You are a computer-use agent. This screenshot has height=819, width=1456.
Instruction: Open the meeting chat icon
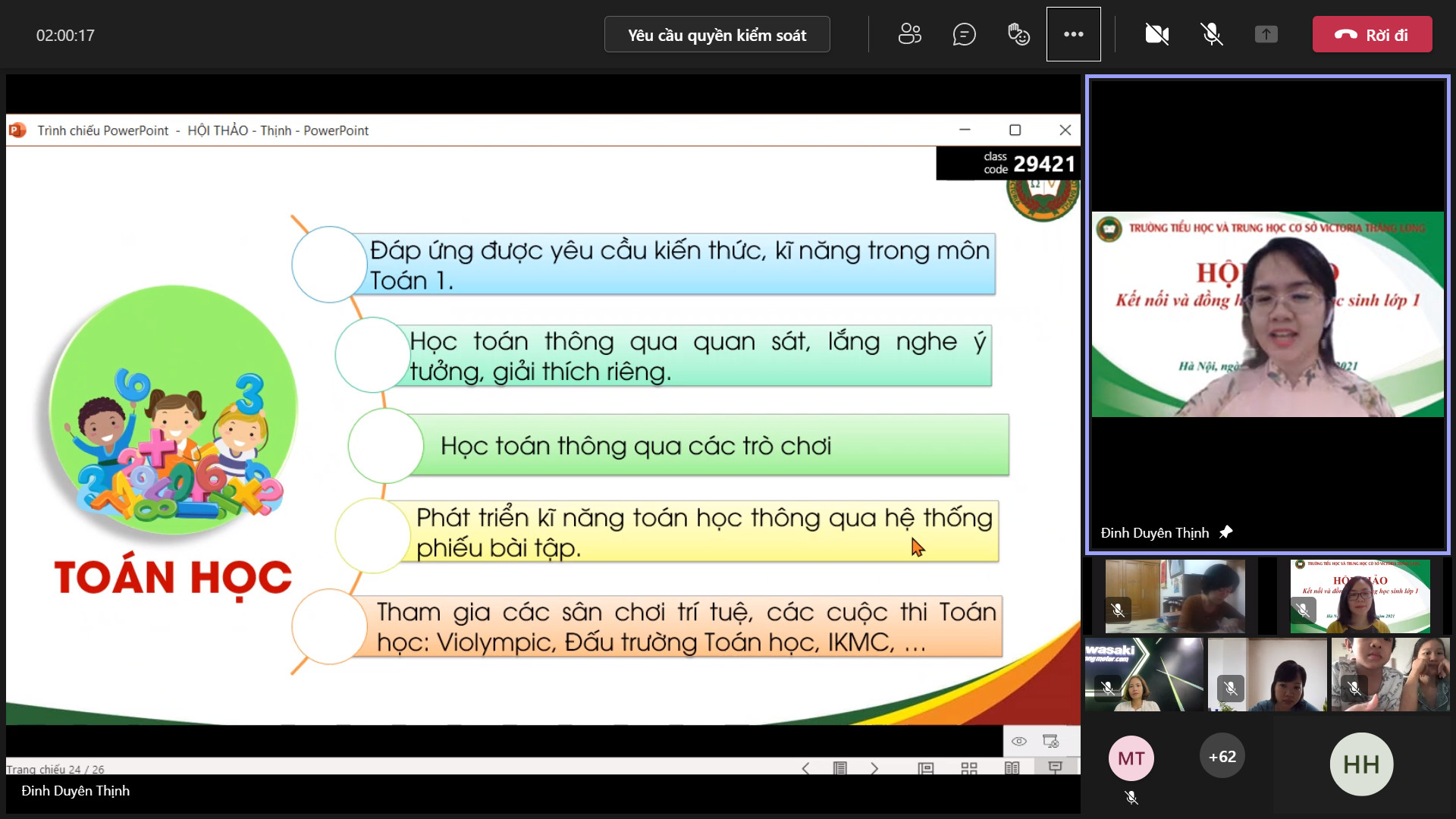point(964,34)
